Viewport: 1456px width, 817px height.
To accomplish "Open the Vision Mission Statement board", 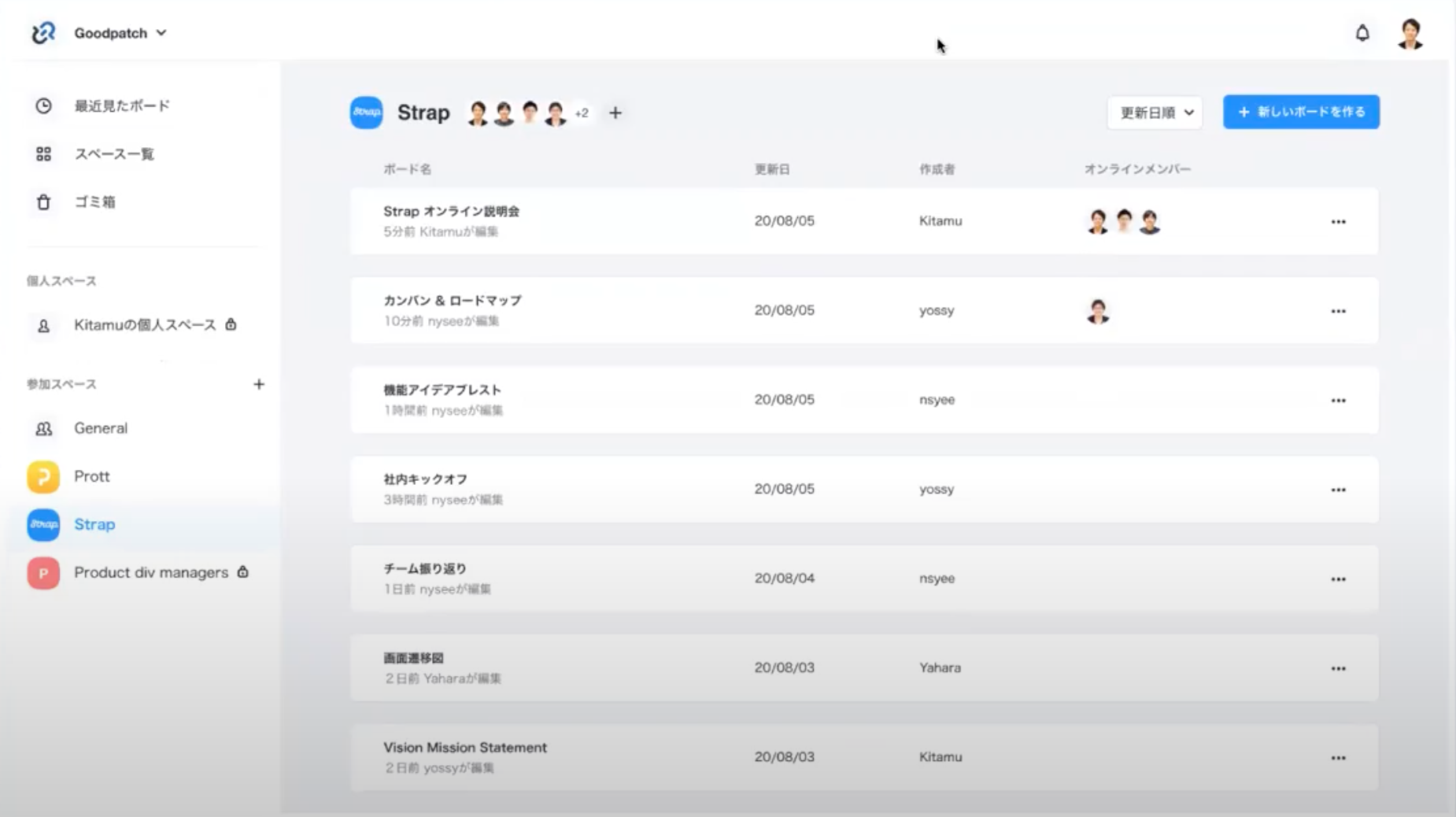I will (x=864, y=757).
